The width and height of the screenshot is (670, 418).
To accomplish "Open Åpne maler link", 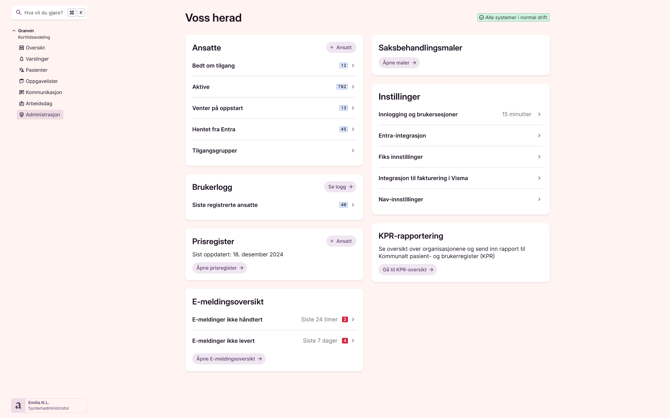I will (398, 63).
